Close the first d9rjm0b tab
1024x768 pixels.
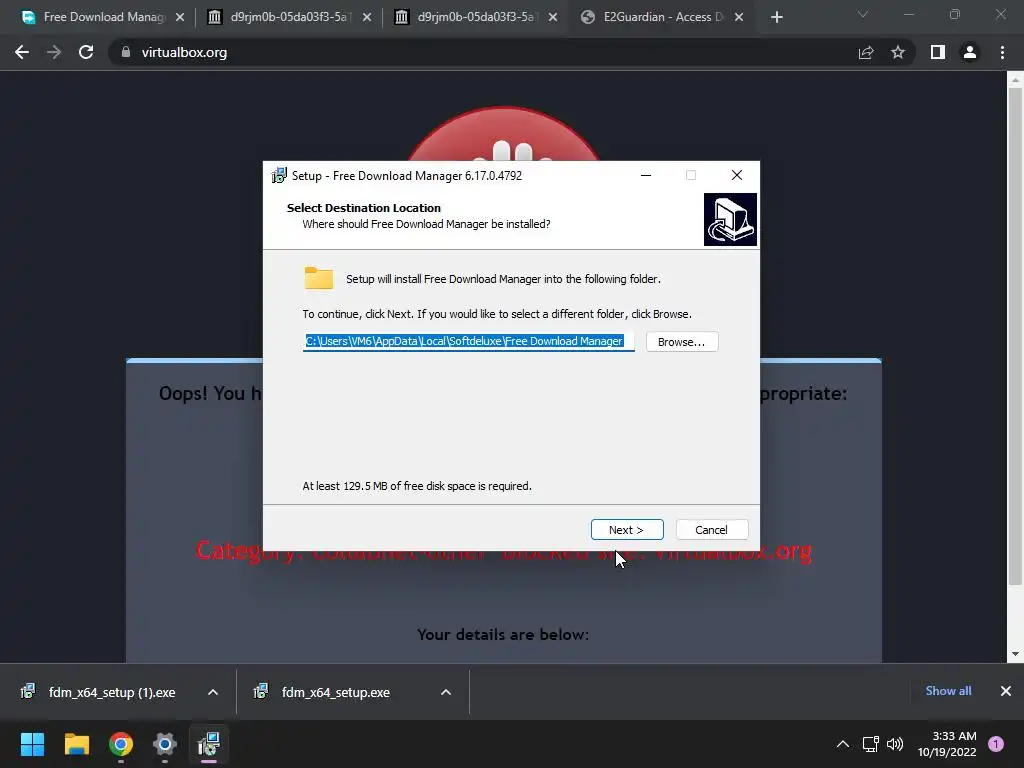tap(366, 18)
